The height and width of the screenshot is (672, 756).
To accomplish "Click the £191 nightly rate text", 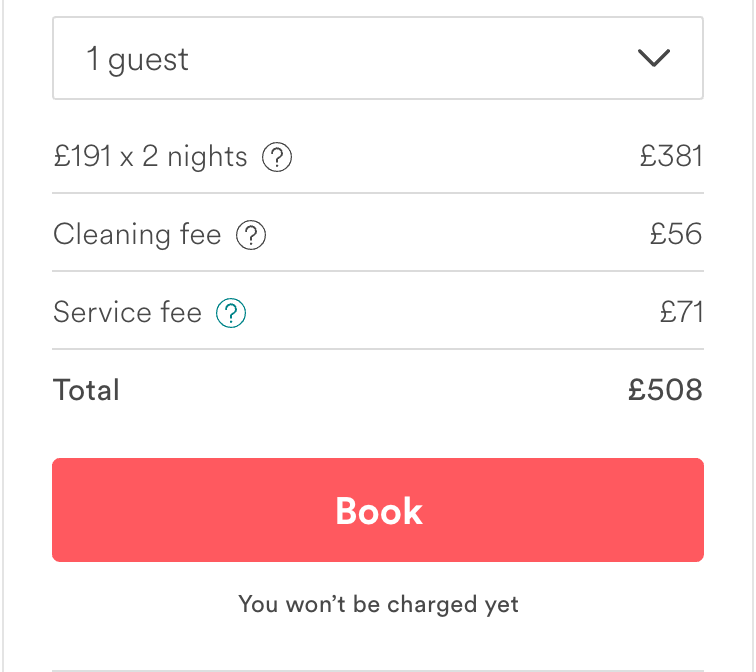I will [82, 157].
